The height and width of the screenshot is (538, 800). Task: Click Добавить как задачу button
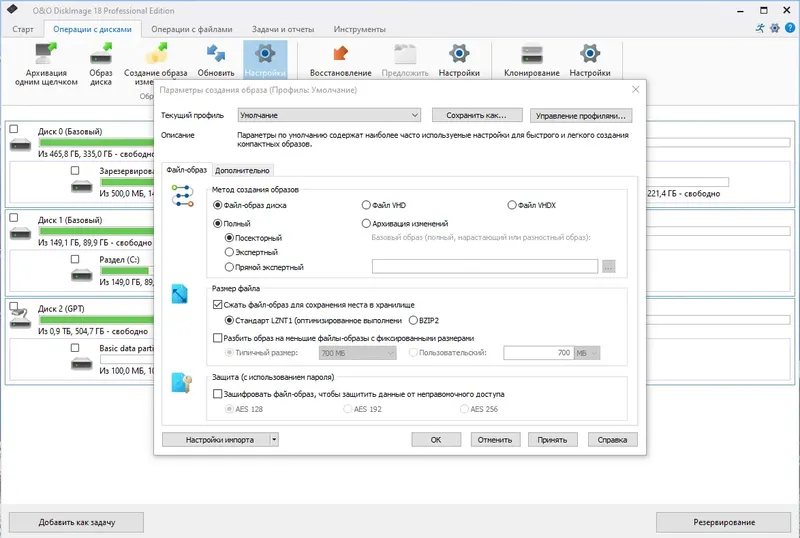77,522
